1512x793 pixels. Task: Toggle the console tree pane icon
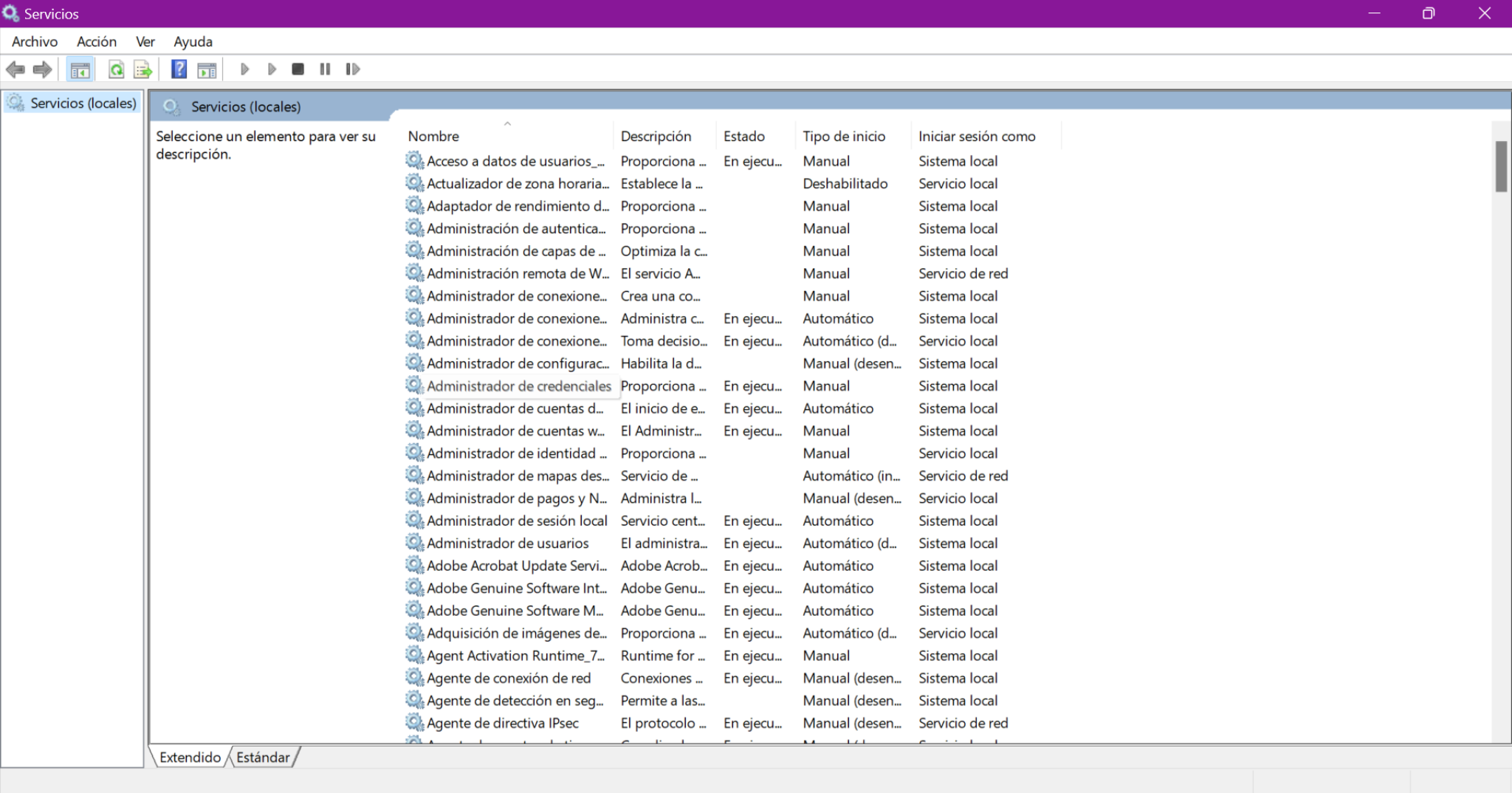80,69
